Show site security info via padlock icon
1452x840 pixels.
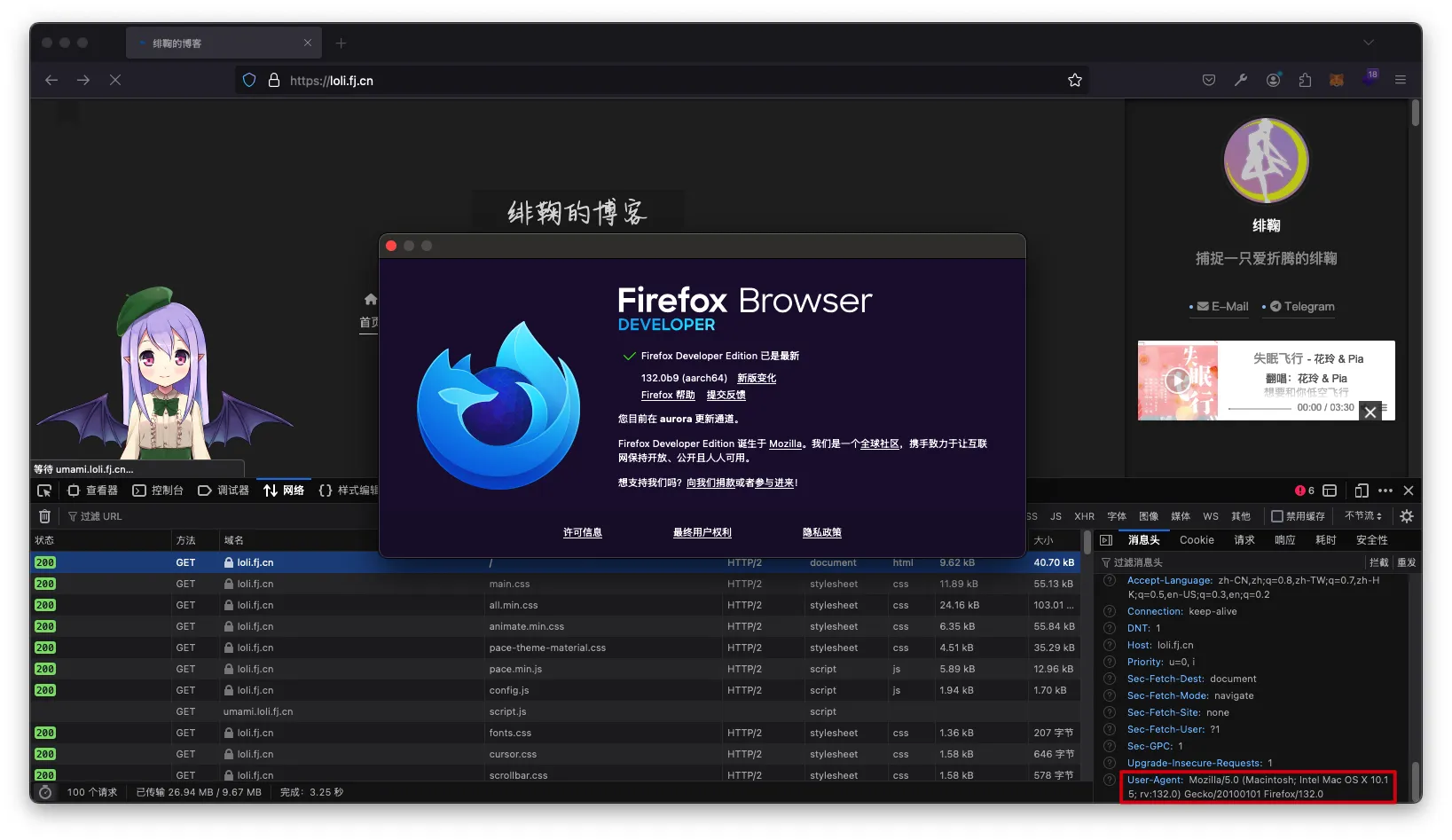pyautogui.click(x=273, y=80)
